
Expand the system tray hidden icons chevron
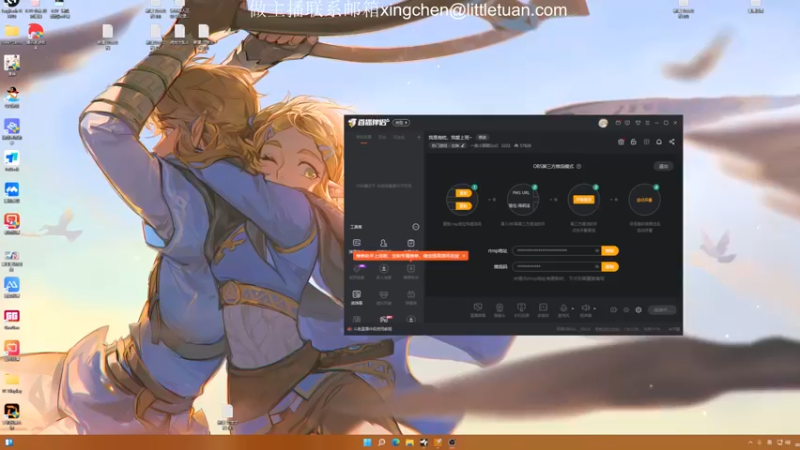coord(750,442)
